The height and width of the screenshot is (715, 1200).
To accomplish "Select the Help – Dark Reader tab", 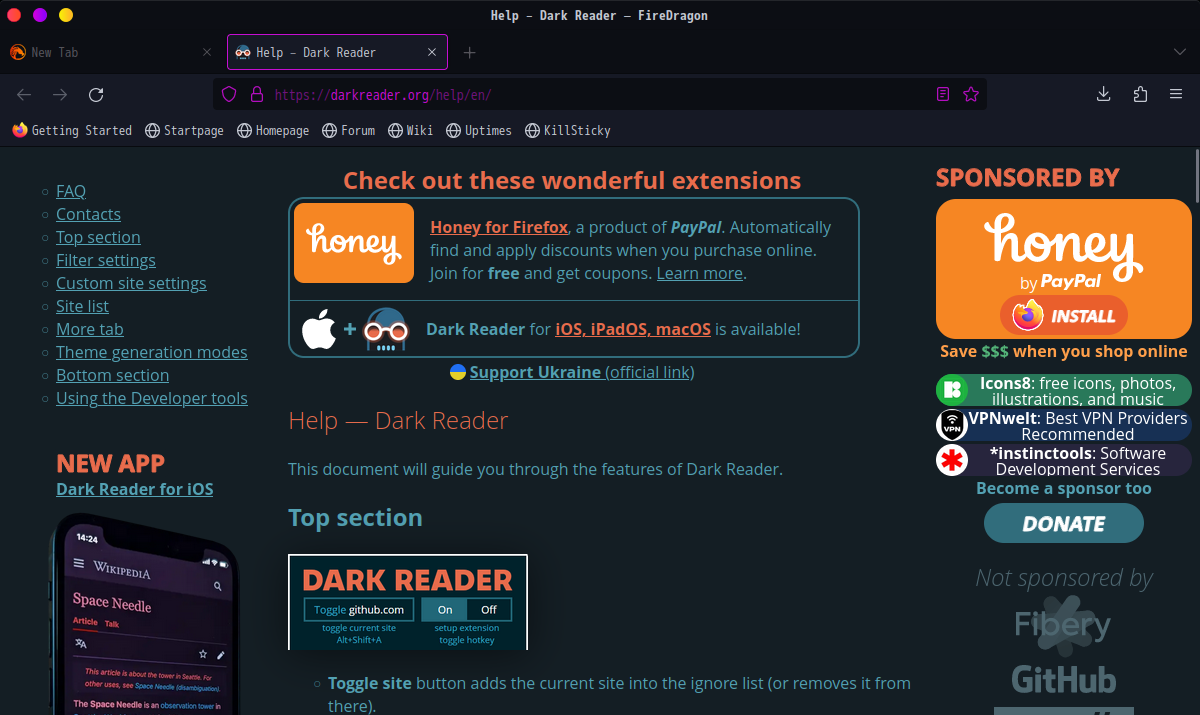I will [337, 52].
